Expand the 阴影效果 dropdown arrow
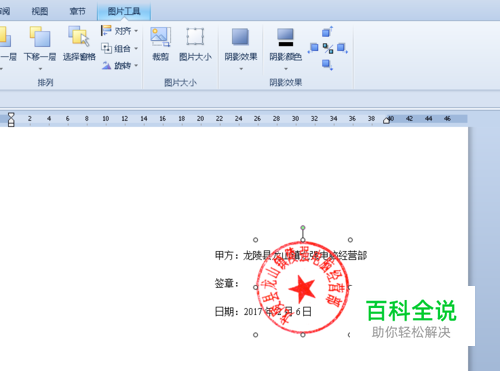This screenshot has width=500, height=371. [x=241, y=69]
